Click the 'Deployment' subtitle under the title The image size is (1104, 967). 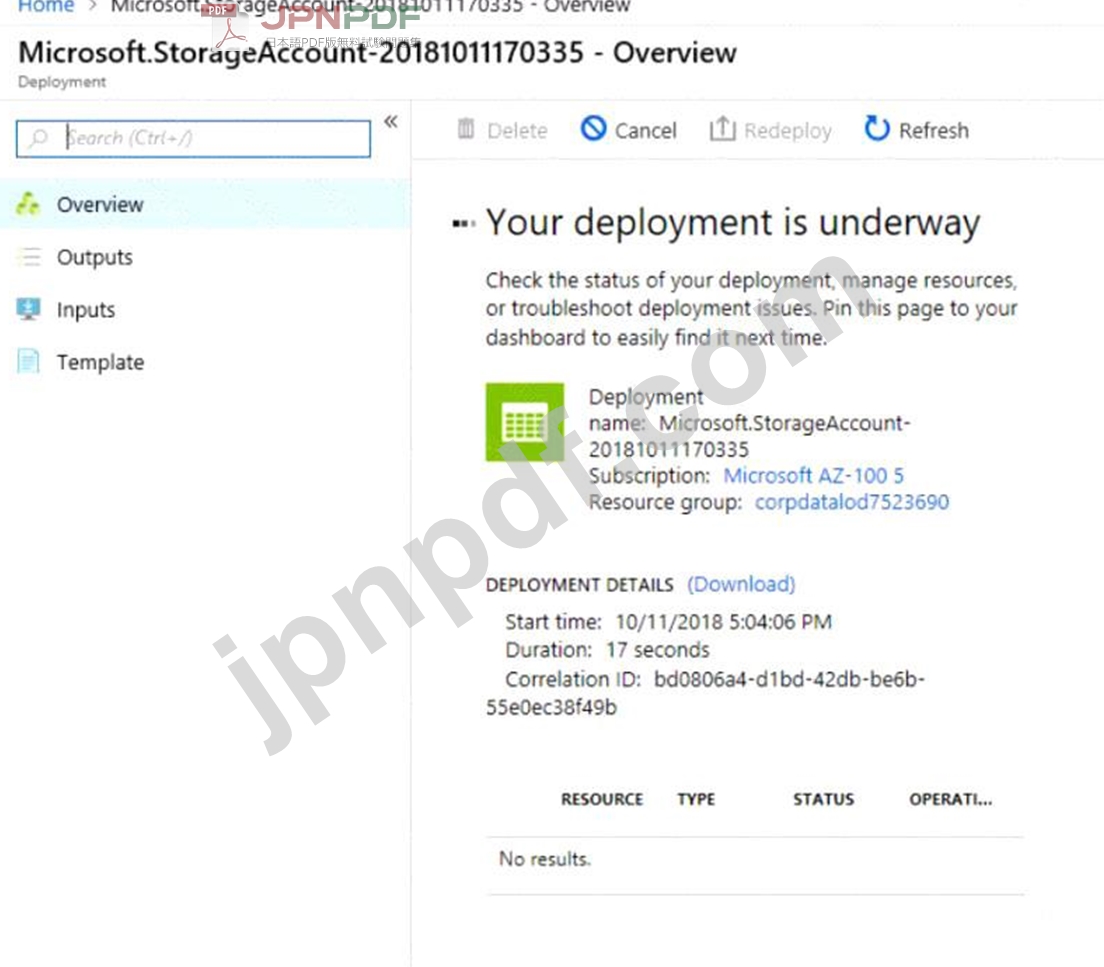tap(62, 82)
